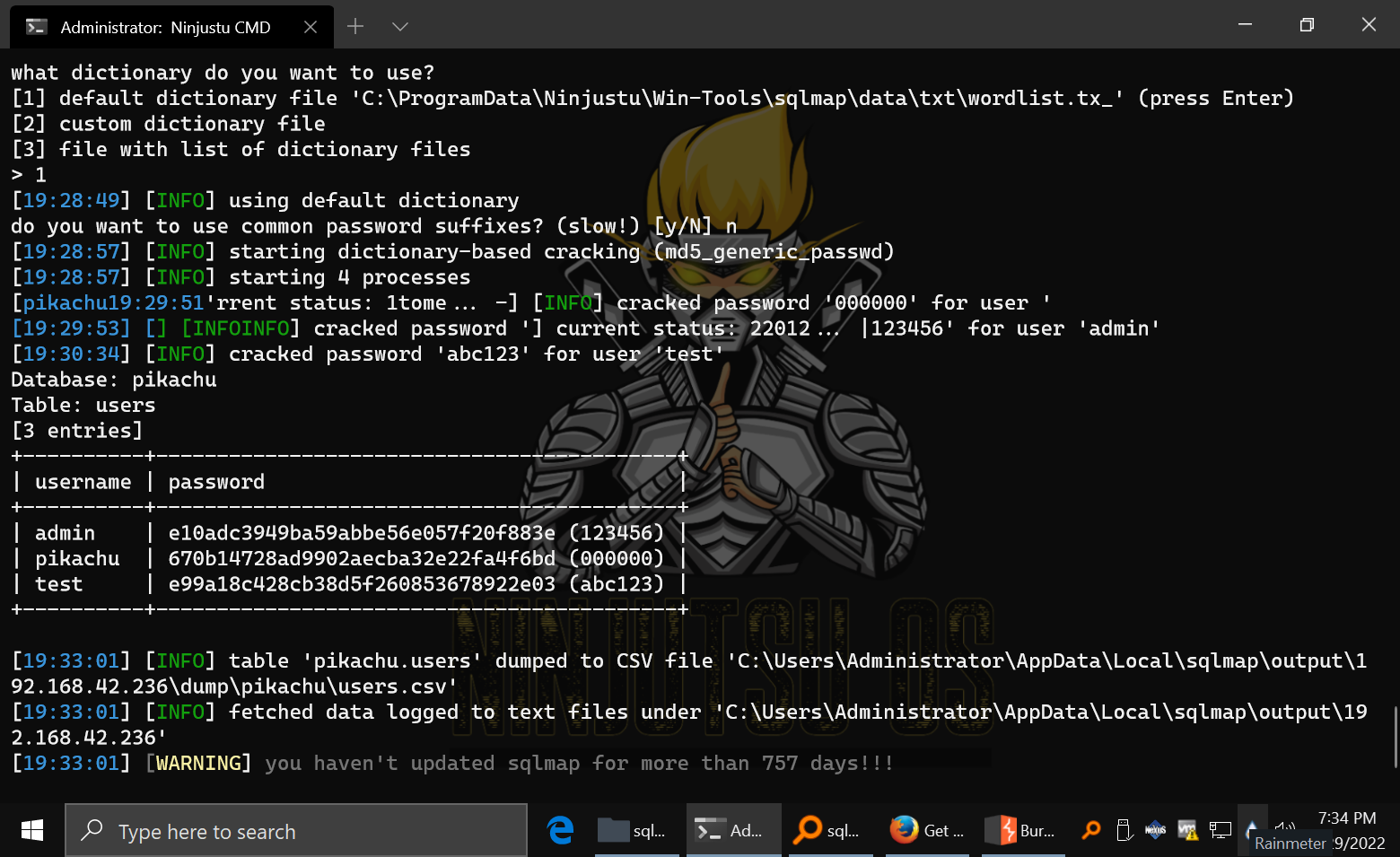Open a new terminal tab with the plus button
Screen dimensions: 1400x857
click(x=355, y=27)
